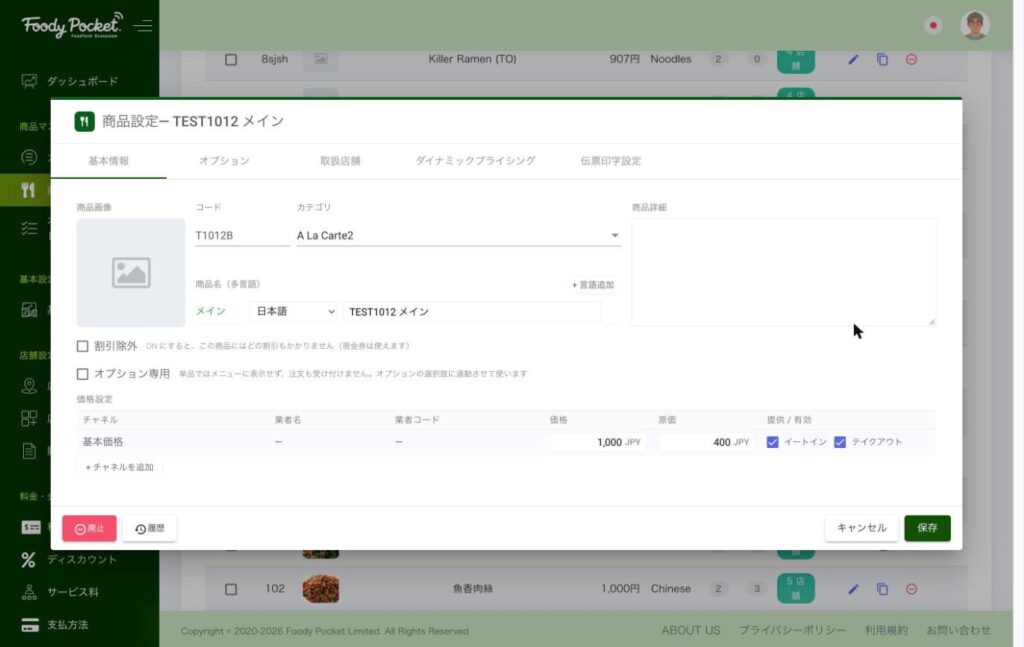
Task: Click the 5店舗 badge on row 102
Action: point(795,588)
